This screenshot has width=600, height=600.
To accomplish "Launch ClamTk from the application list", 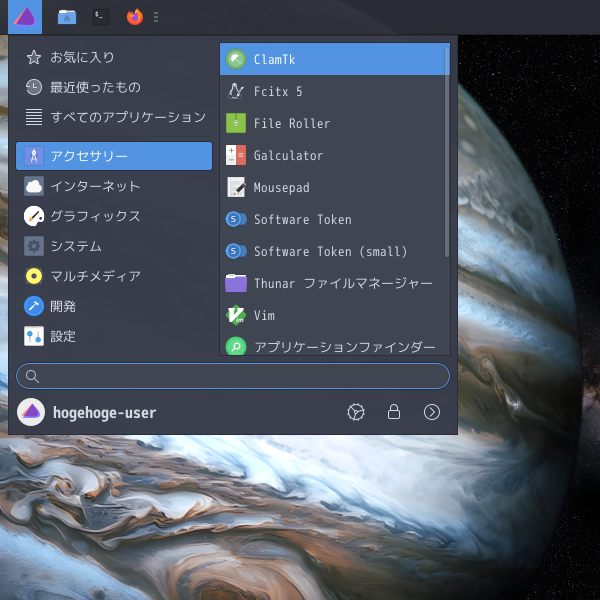I will coord(334,59).
